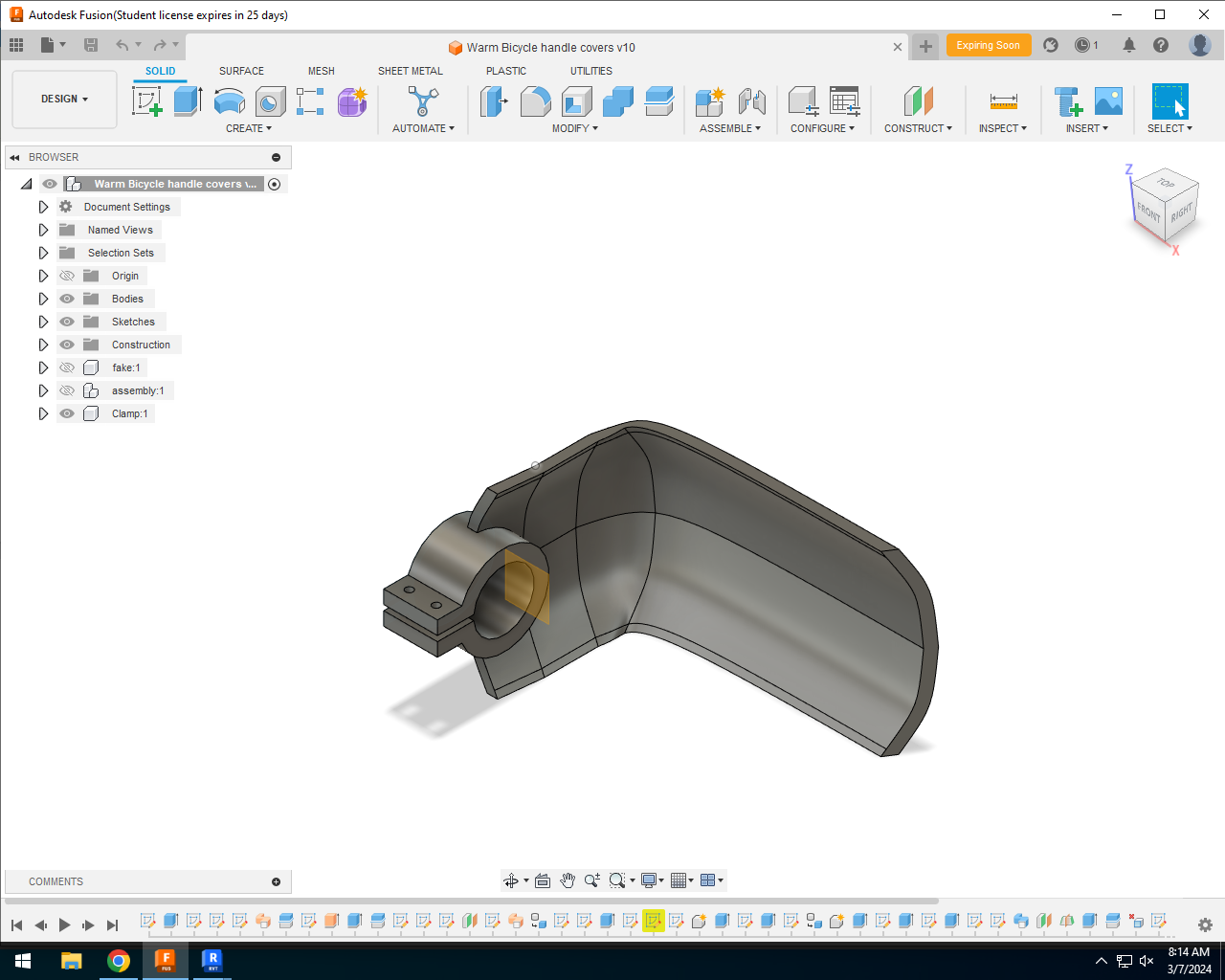Expand the Bodies folder
This screenshot has height=980, width=1225.
(x=43, y=299)
